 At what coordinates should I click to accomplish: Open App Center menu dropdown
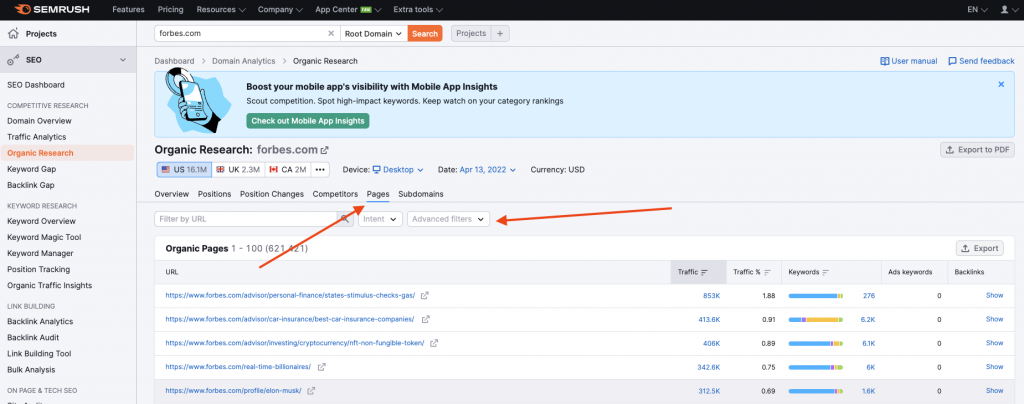[x=349, y=10]
